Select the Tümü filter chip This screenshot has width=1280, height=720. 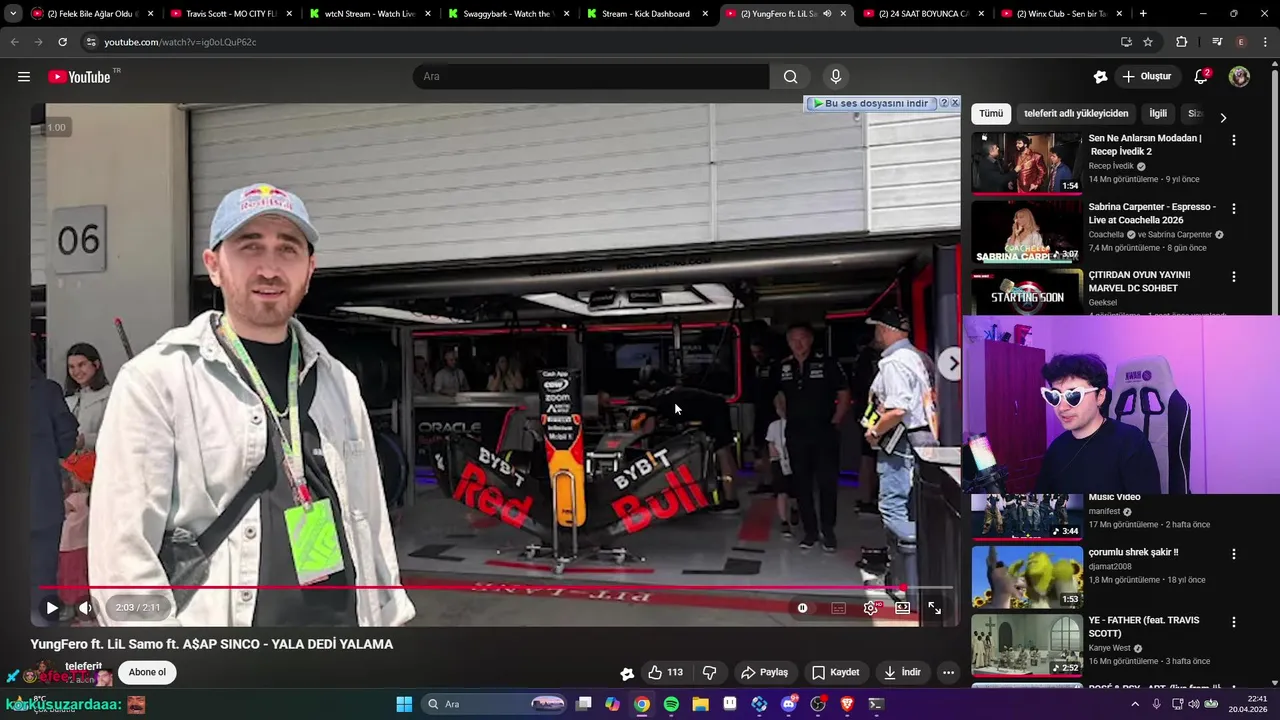coord(991,114)
